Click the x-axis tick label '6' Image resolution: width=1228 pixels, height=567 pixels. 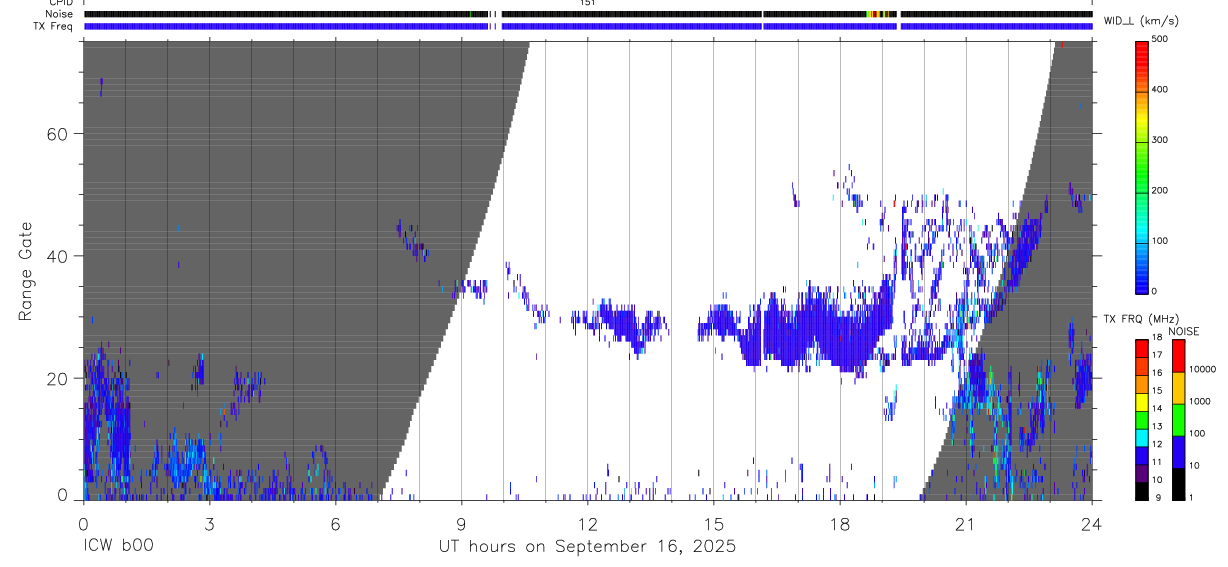335,523
